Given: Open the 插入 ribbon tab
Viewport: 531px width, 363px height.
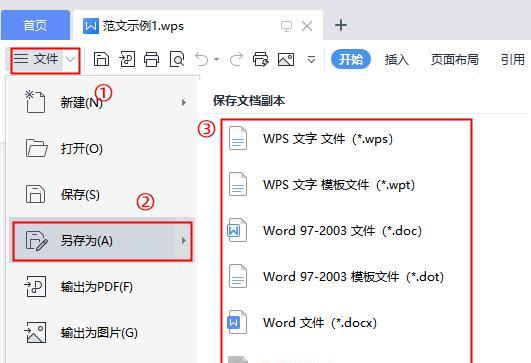Looking at the screenshot, I should coord(397,60).
